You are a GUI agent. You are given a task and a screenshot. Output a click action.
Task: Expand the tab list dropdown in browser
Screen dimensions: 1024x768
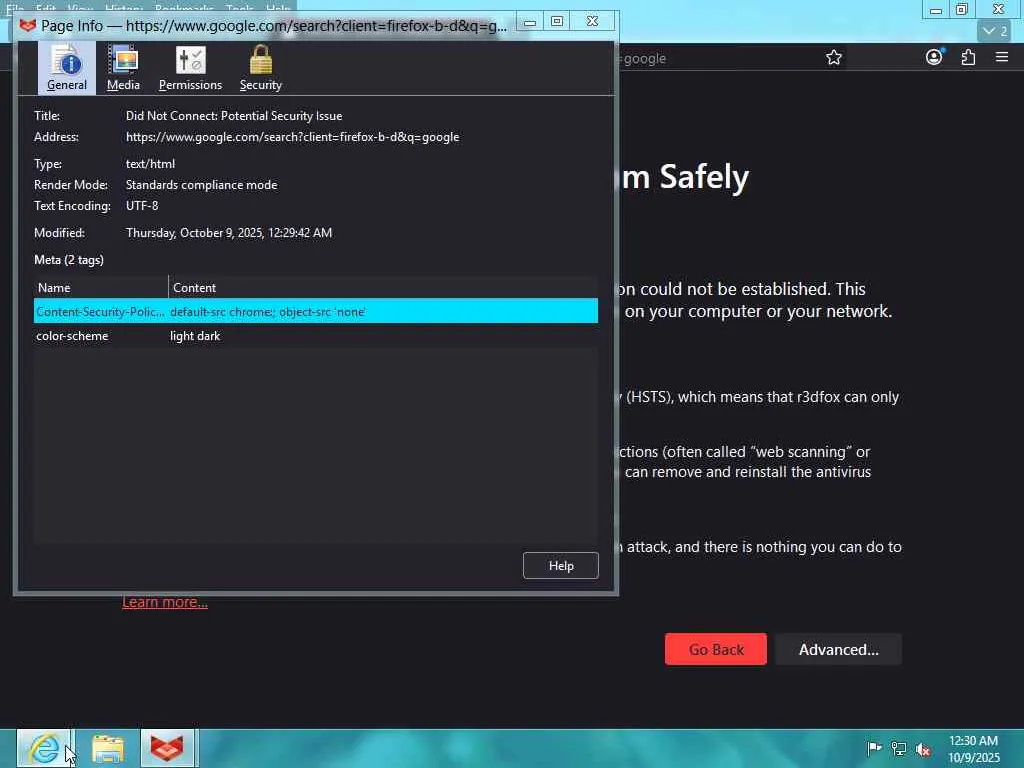pos(995,31)
